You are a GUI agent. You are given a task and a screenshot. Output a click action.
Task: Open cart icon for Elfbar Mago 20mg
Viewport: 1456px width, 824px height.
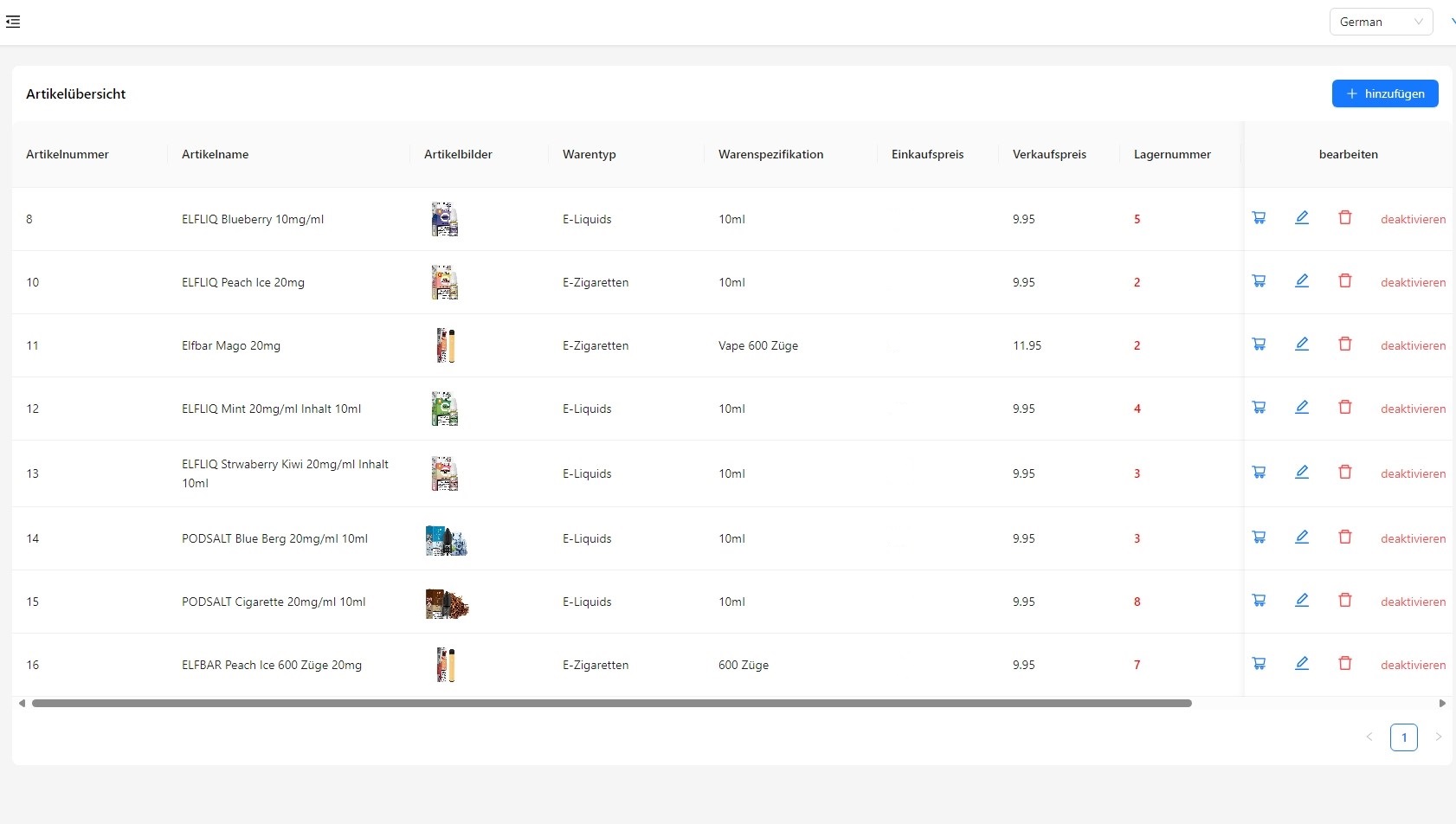click(x=1260, y=344)
